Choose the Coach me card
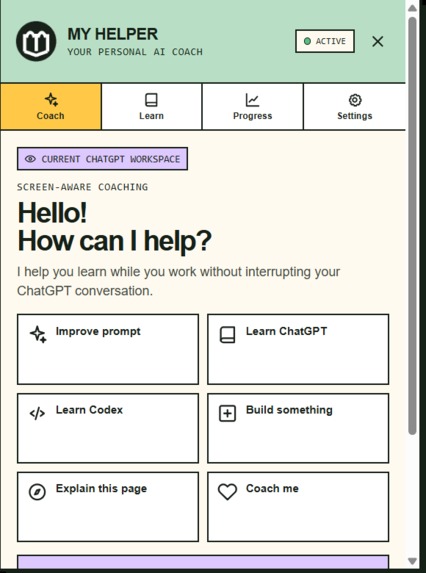This screenshot has width=426, height=573. [x=298, y=506]
